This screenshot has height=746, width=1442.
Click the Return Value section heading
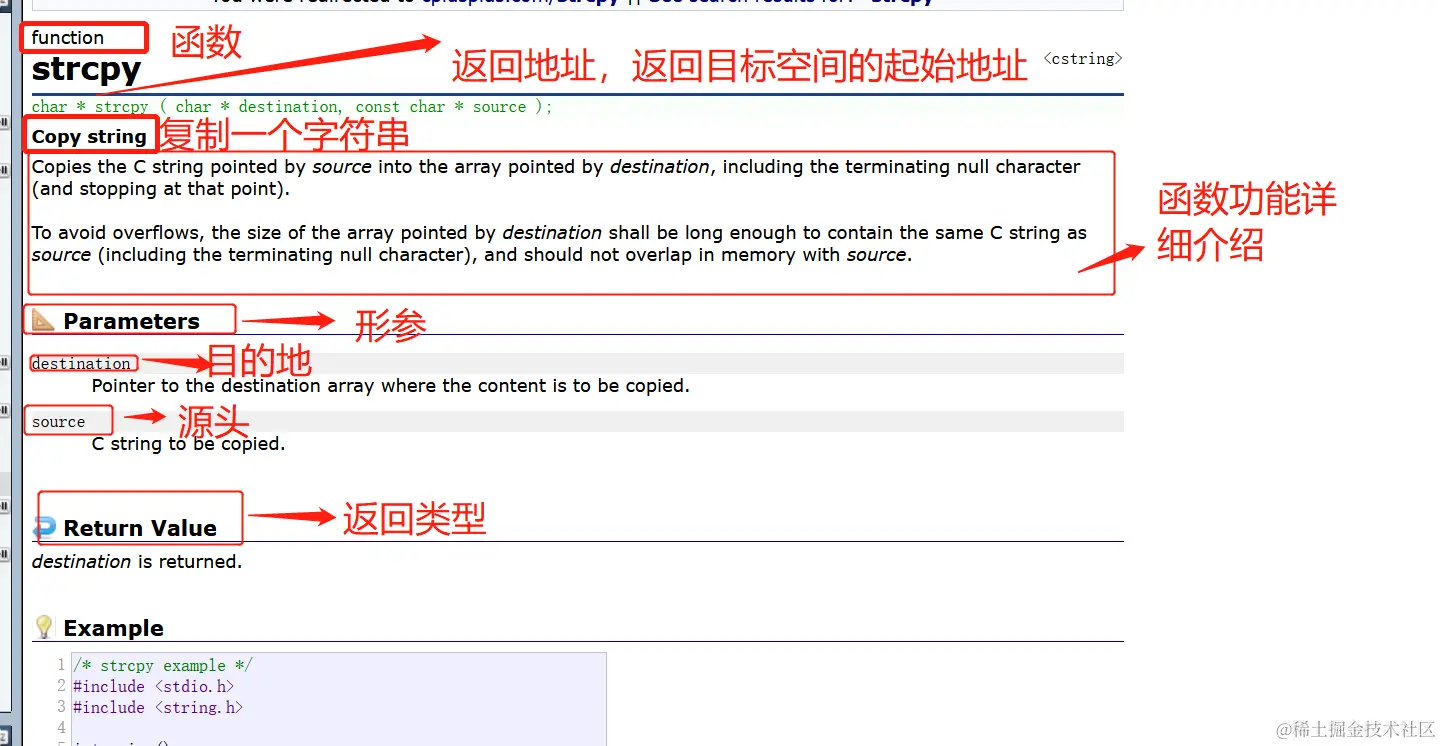tap(140, 528)
